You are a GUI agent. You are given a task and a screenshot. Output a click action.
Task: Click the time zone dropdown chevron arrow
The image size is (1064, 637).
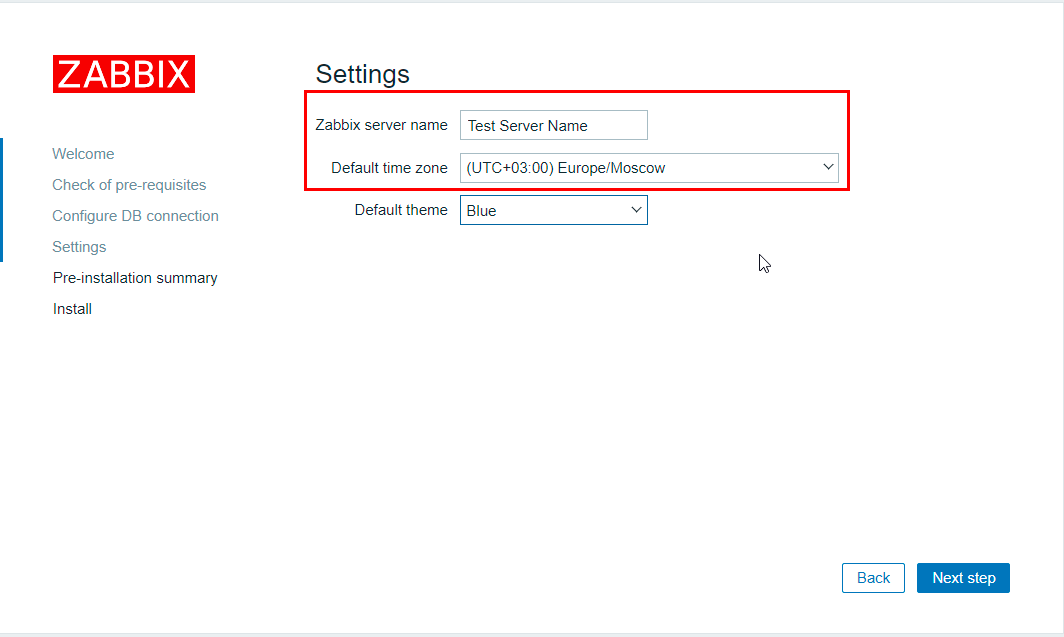point(828,168)
